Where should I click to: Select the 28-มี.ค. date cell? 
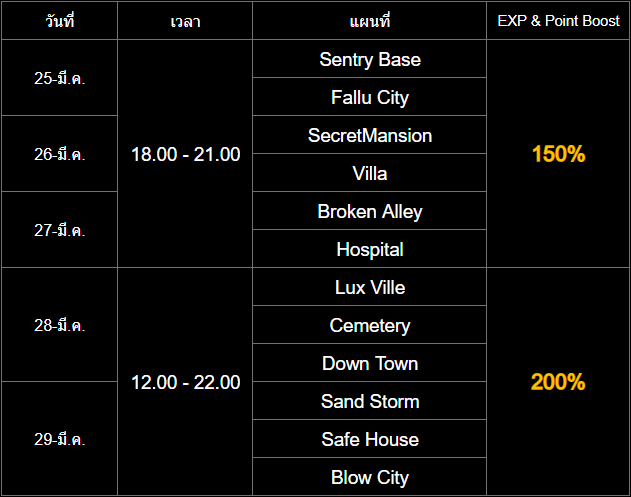(60, 325)
